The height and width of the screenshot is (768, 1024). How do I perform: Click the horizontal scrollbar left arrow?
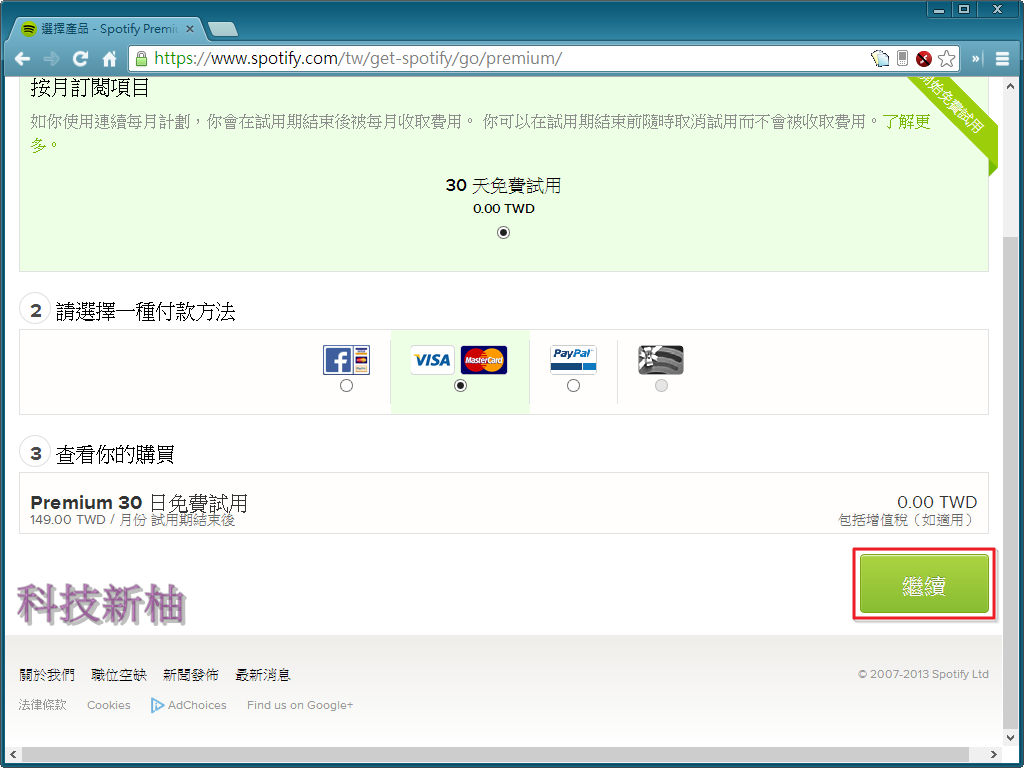coord(13,754)
